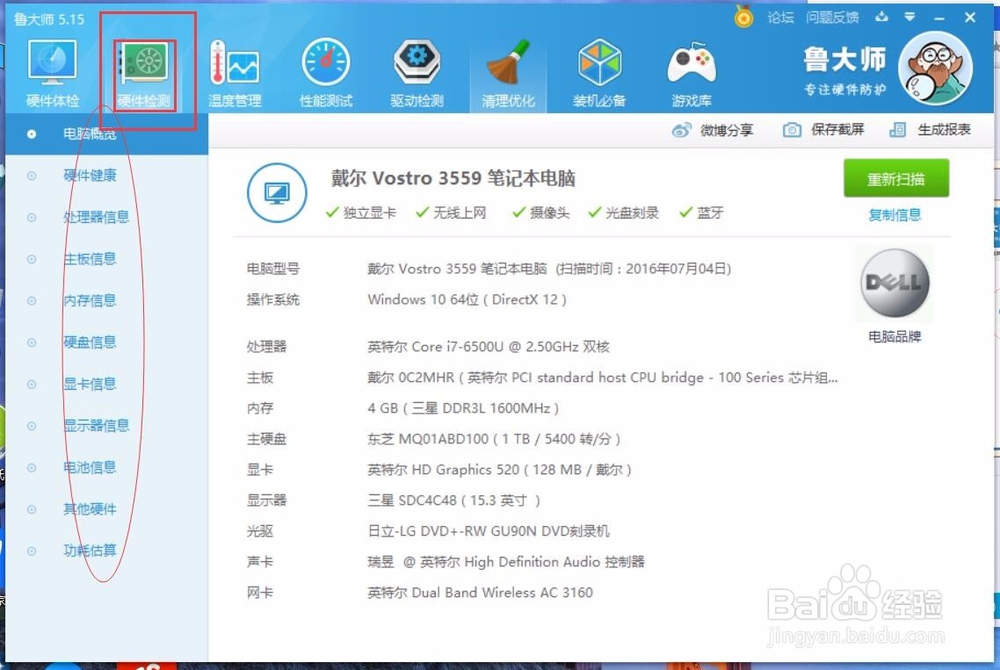Viewport: 1000px width, 670px height.
Task: Click the green 重新扫描 rescan button
Action: click(896, 178)
